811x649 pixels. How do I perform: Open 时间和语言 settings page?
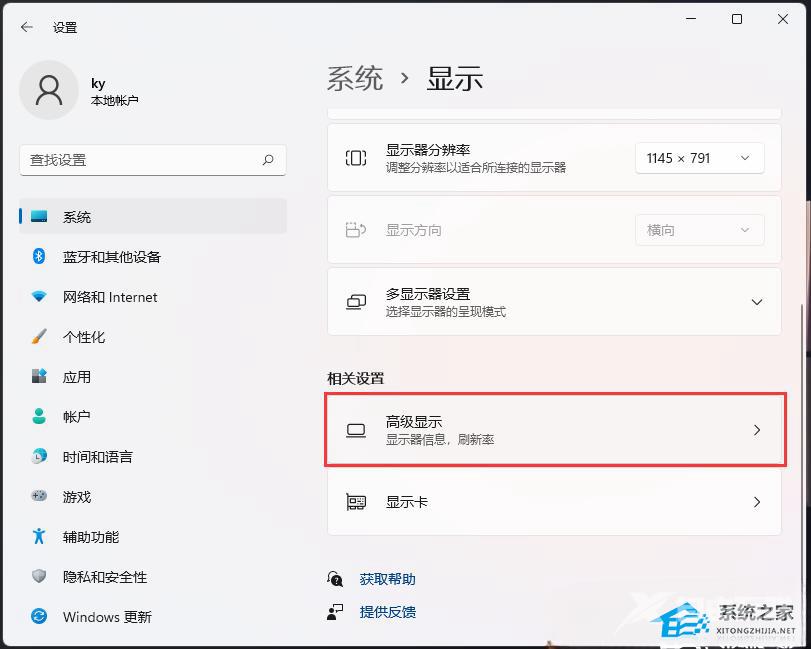(153, 456)
